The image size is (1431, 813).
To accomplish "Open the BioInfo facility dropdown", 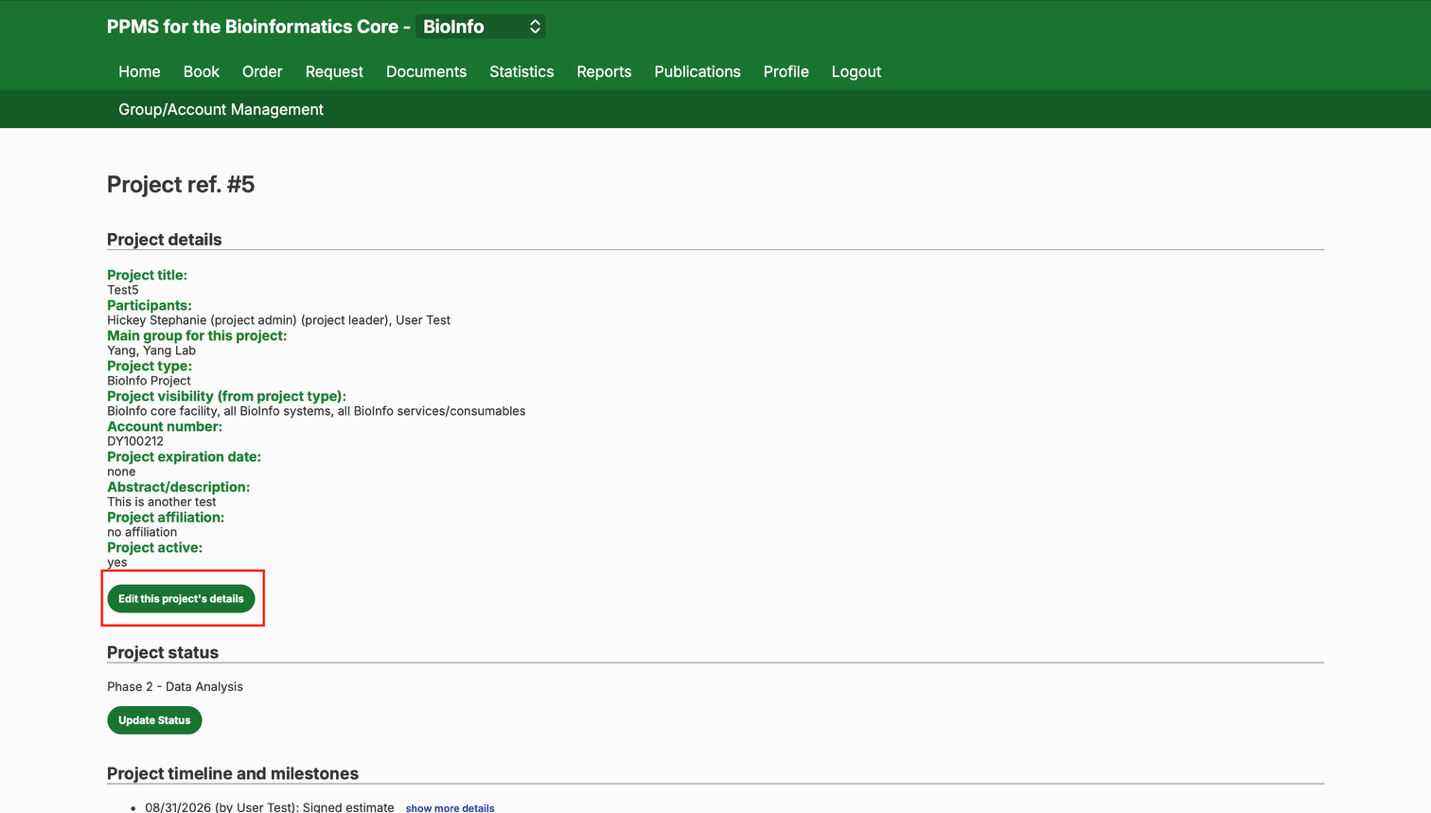I will (480, 27).
